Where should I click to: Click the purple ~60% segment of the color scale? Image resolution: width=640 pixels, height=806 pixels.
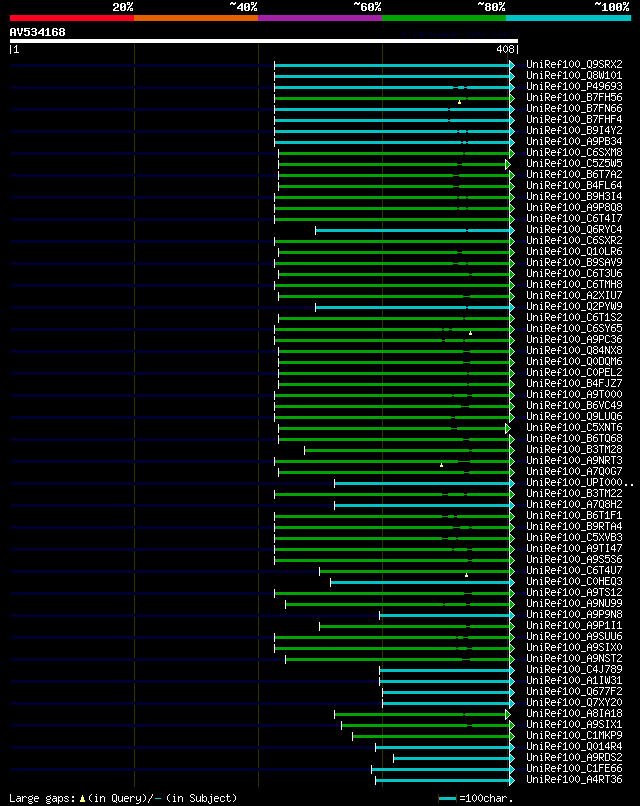[x=320, y=18]
